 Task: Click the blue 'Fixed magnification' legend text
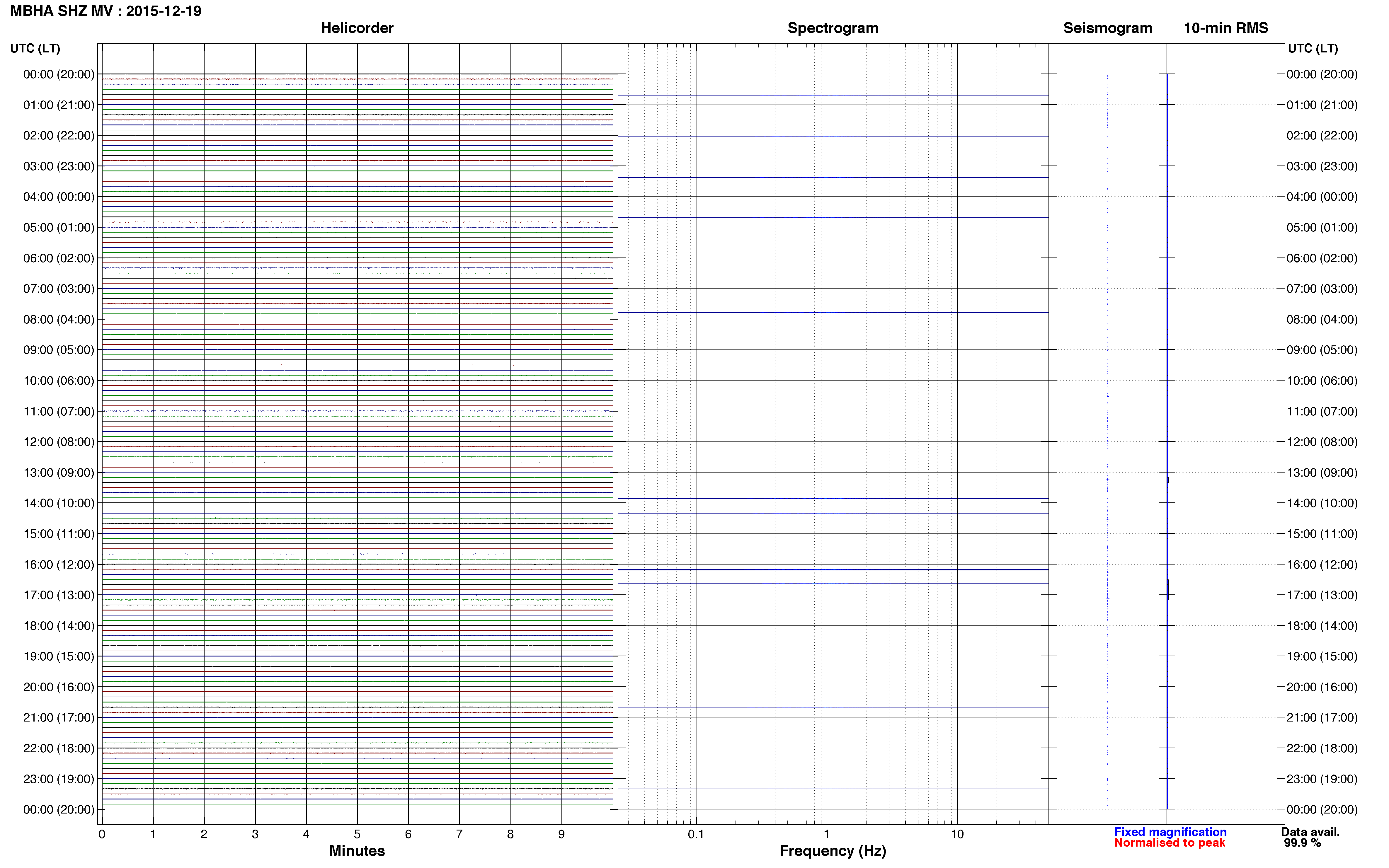click(1170, 832)
